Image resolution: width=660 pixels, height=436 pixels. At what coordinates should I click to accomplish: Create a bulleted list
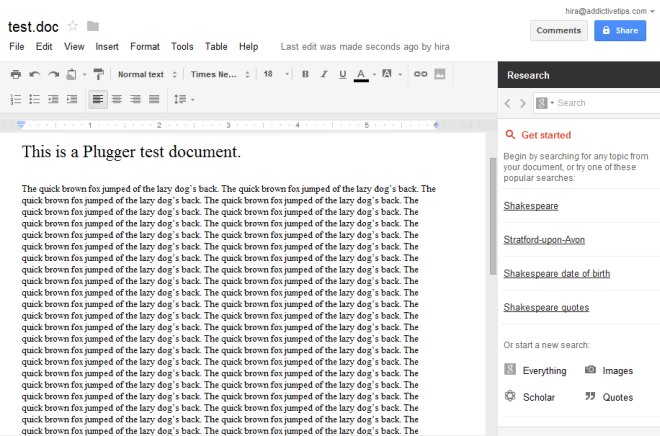point(35,99)
